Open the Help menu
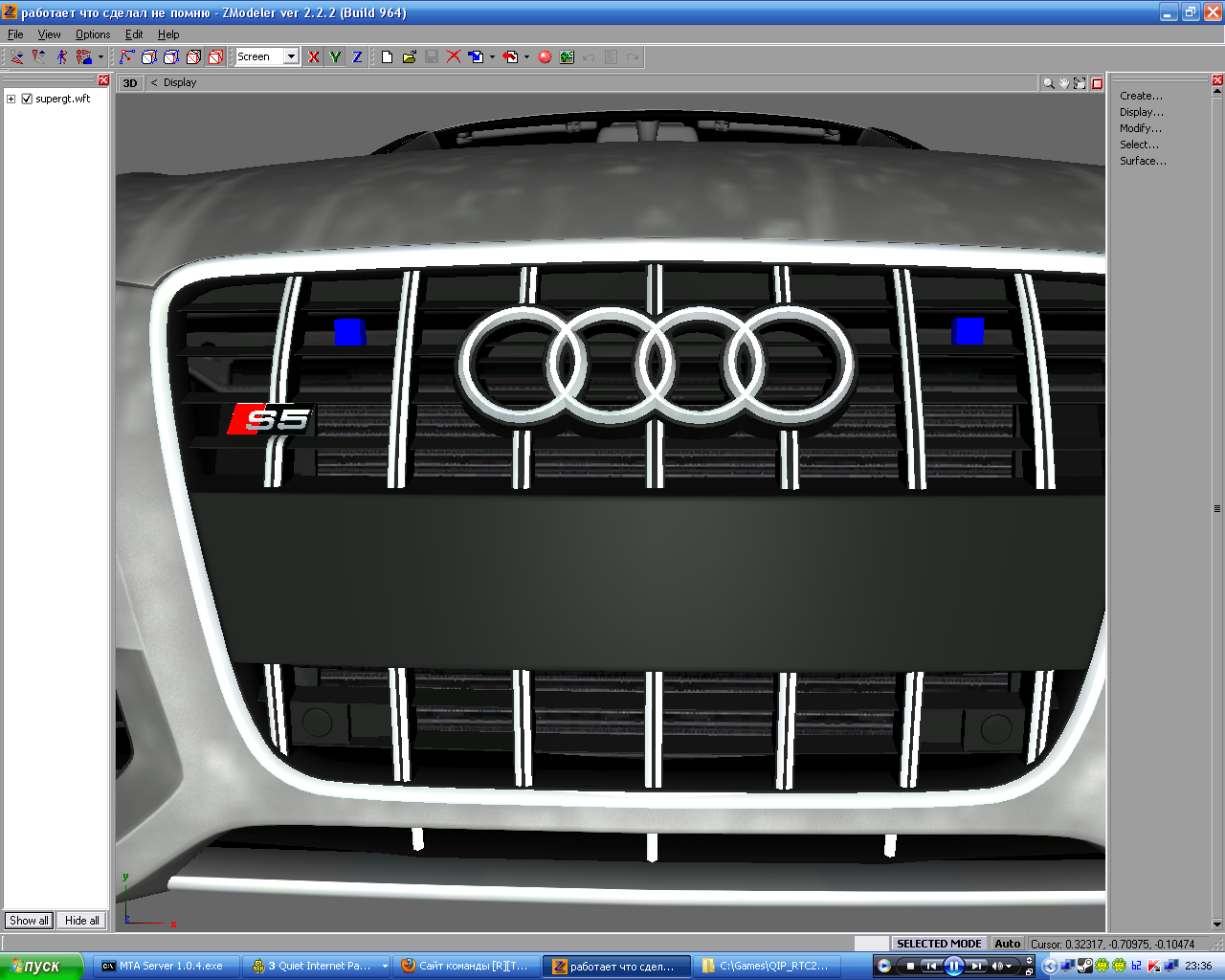Viewport: 1225px width, 980px height. [168, 34]
